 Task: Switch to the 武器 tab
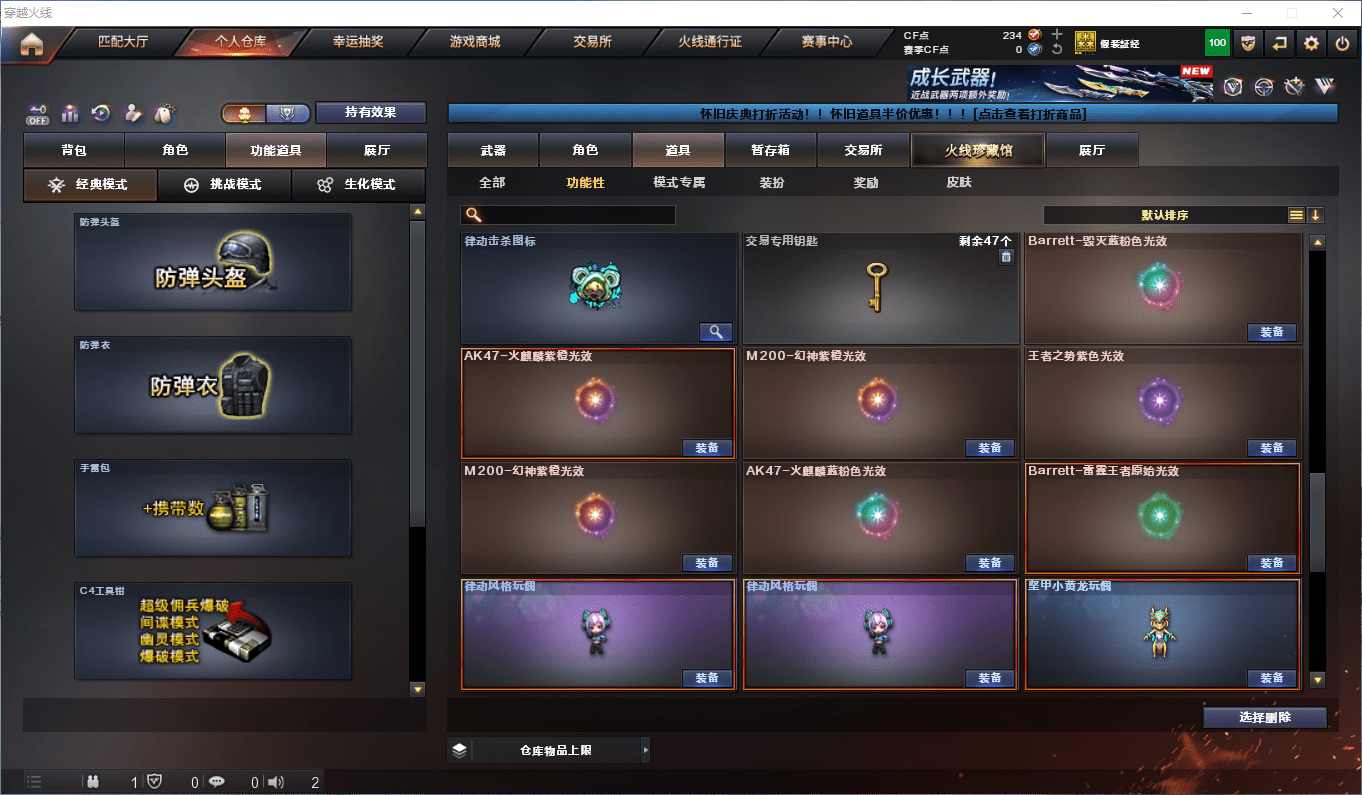click(x=493, y=150)
